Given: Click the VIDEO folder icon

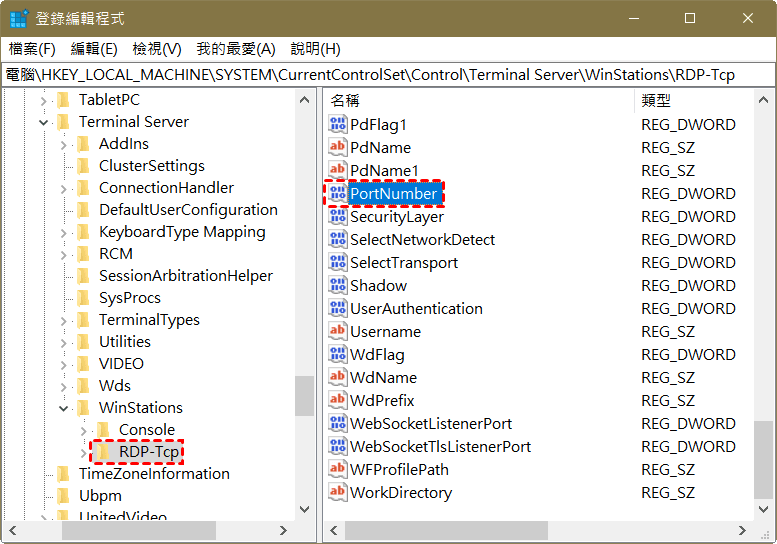Looking at the screenshot, I should point(83,364).
